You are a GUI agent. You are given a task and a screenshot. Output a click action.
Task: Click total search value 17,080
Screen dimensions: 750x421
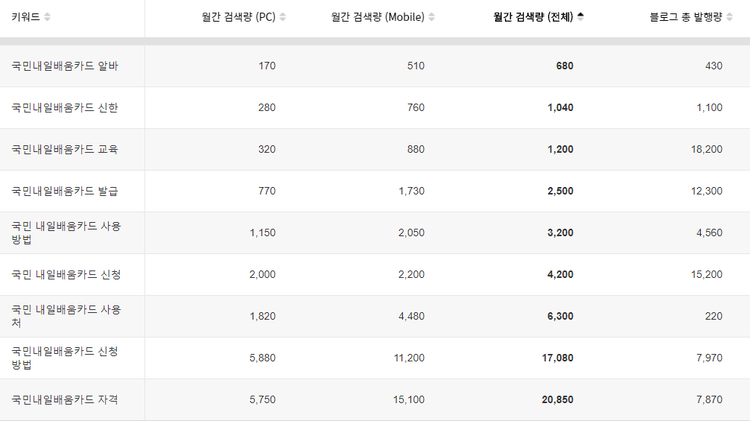(x=558, y=358)
